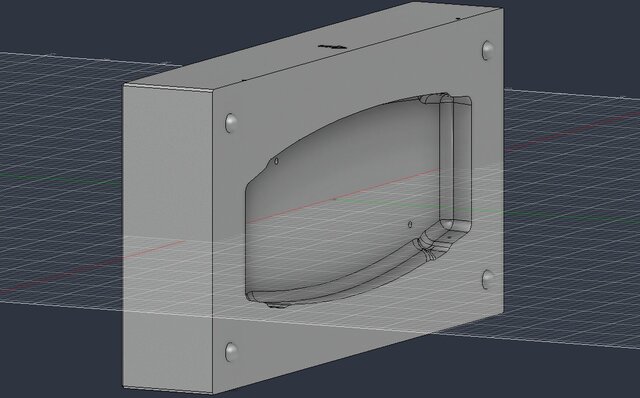Select the left side face of the block
Screen dimensions: 640x398
coord(168,239)
